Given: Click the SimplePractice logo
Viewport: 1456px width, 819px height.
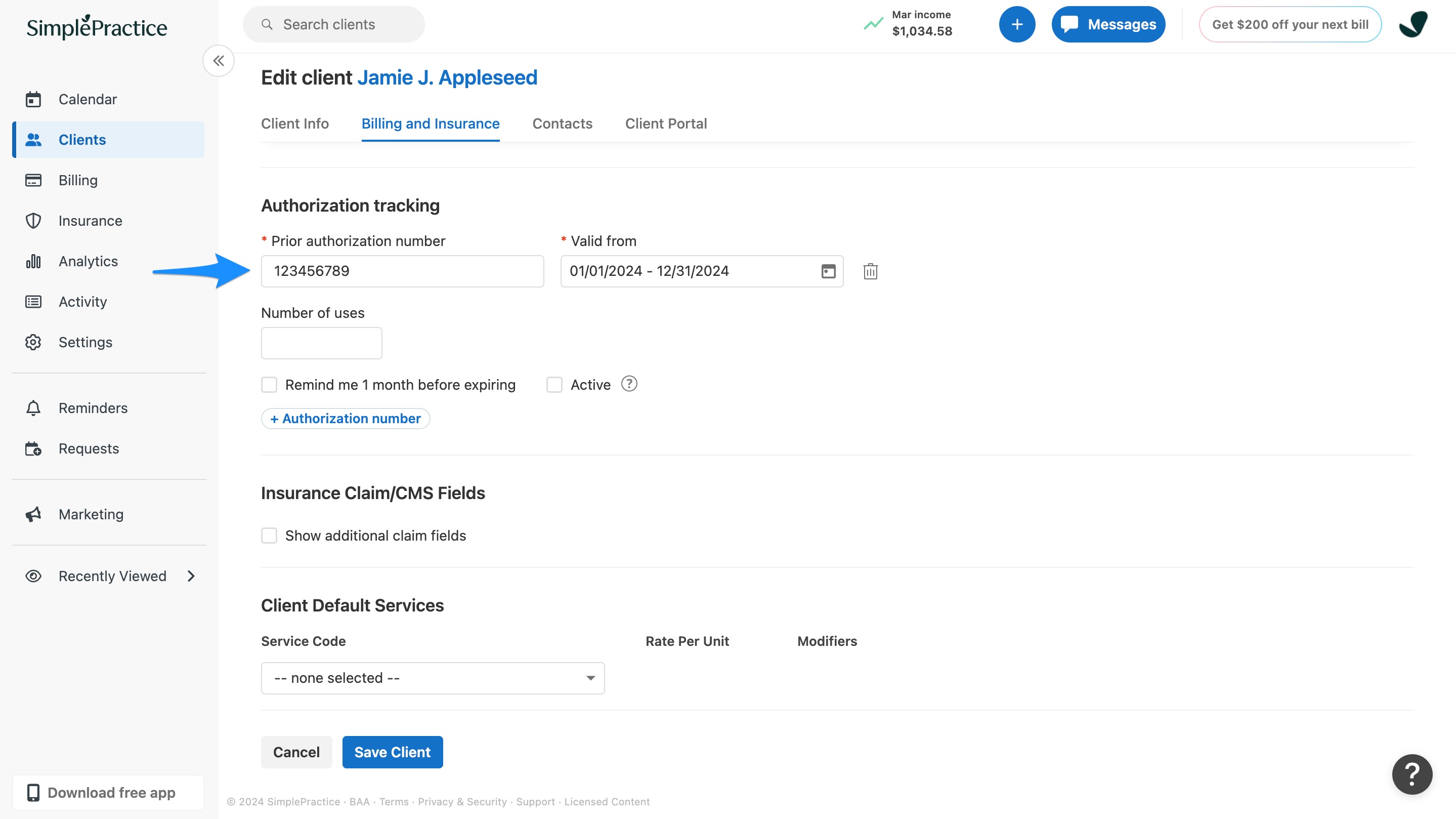Looking at the screenshot, I should pos(97,27).
